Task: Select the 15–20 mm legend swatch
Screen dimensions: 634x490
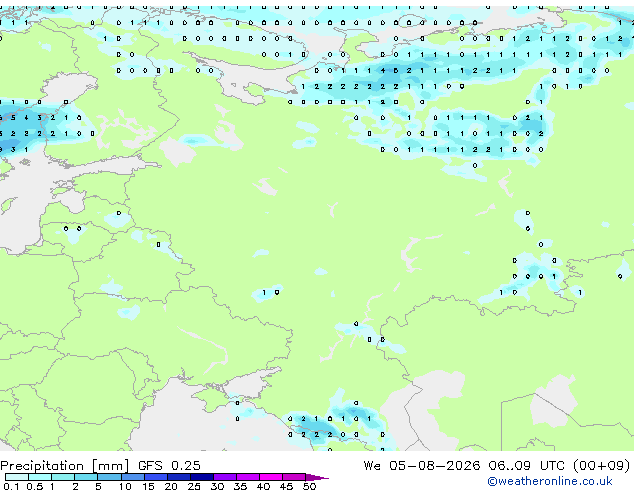Action: tap(155, 477)
